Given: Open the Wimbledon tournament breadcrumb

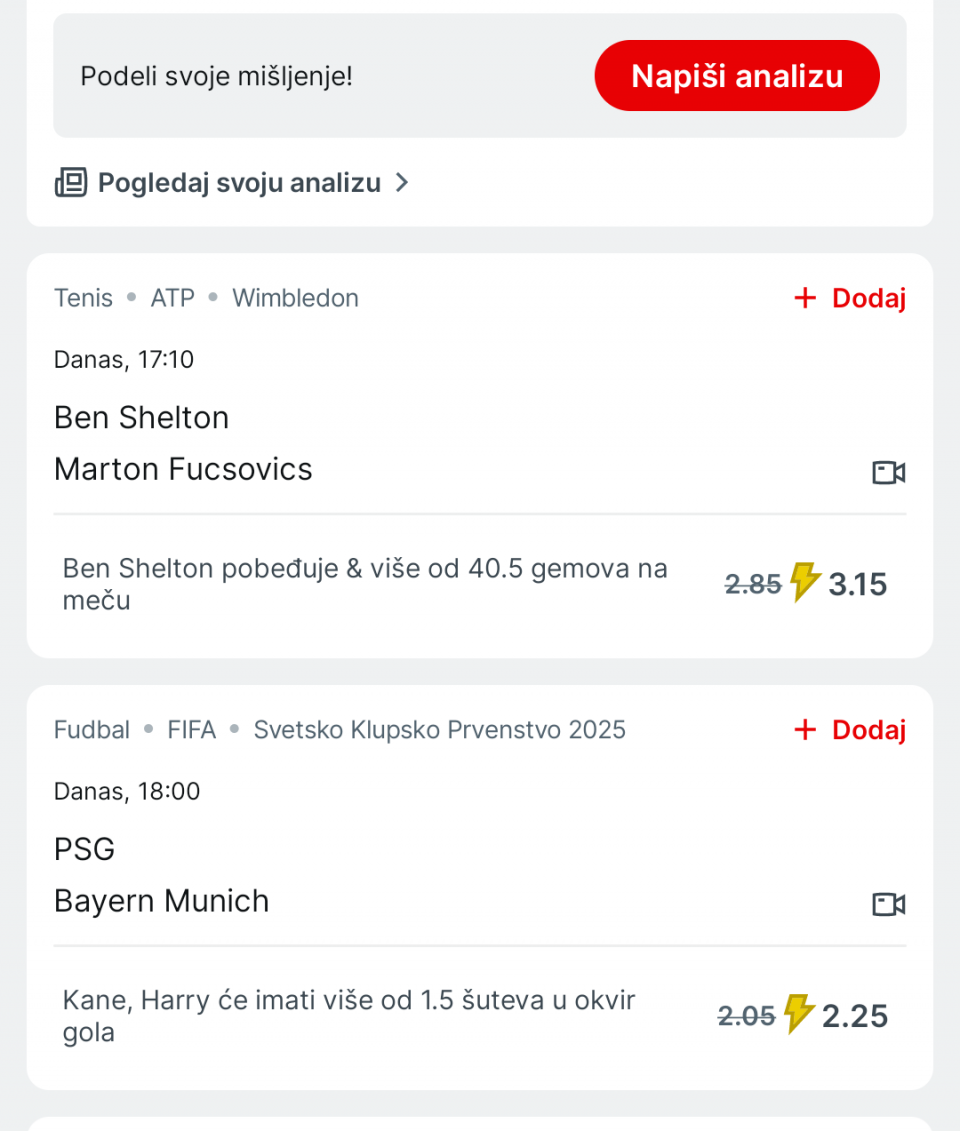Looking at the screenshot, I should click(295, 298).
